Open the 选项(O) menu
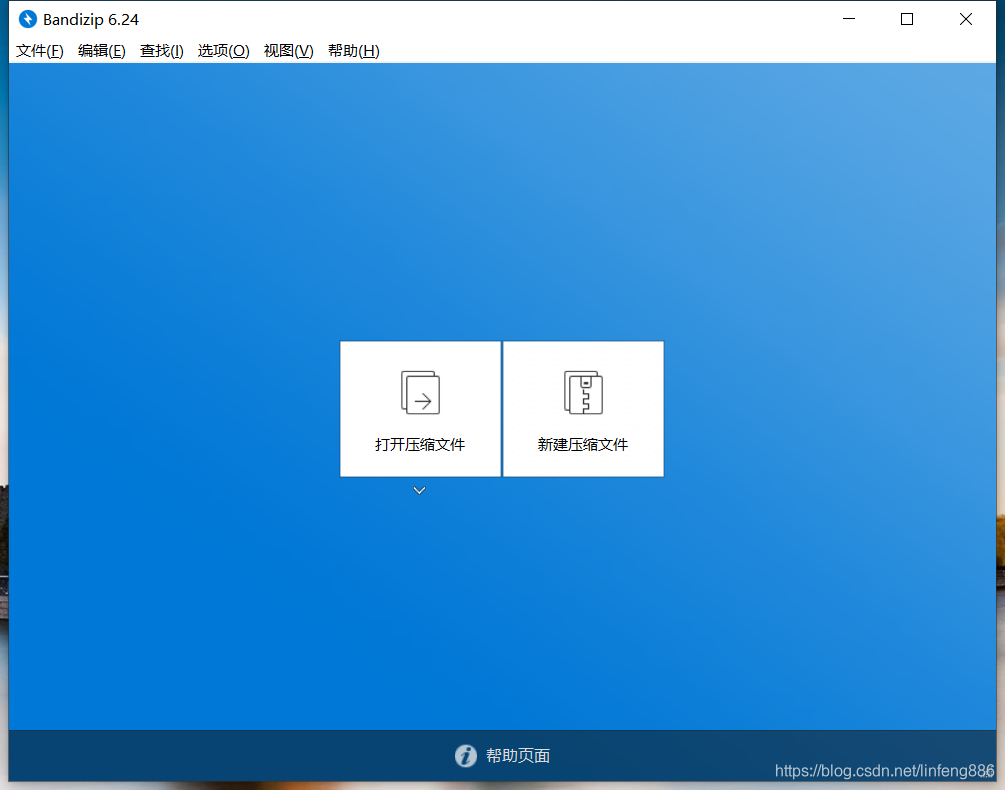The width and height of the screenshot is (1005, 790). pos(223,51)
